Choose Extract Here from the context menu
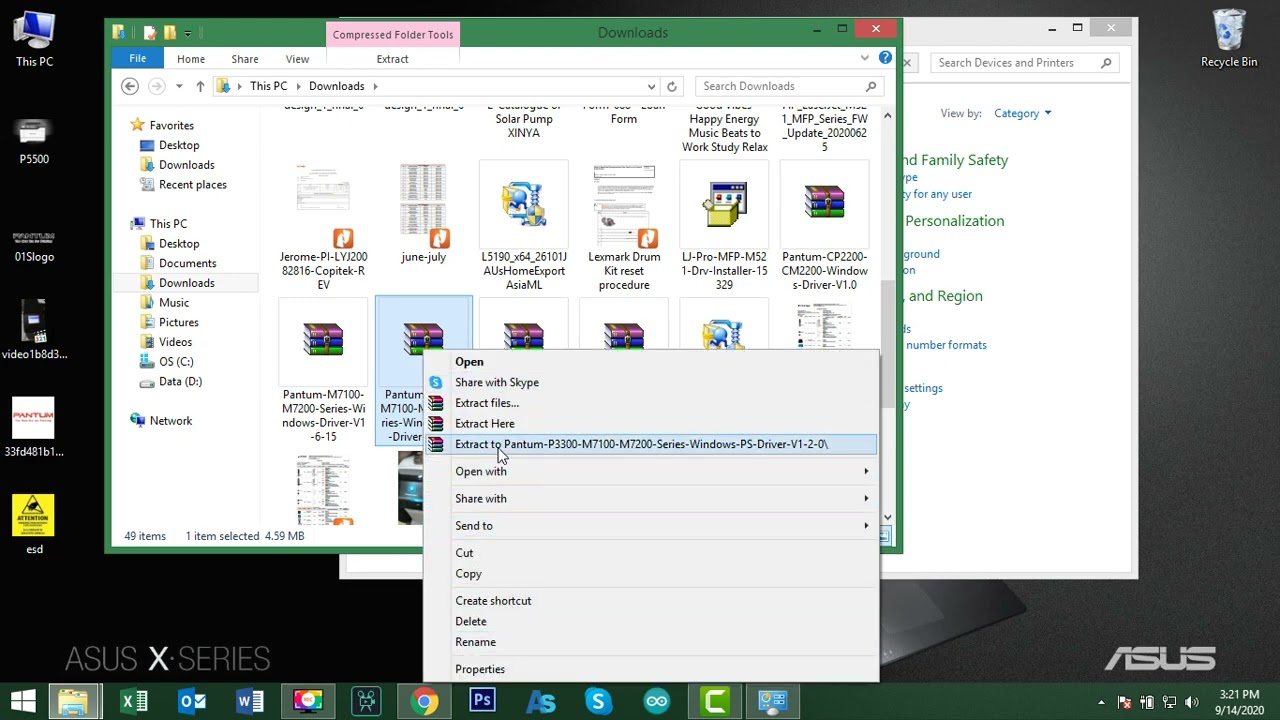Image resolution: width=1280 pixels, height=720 pixels. pos(651,423)
